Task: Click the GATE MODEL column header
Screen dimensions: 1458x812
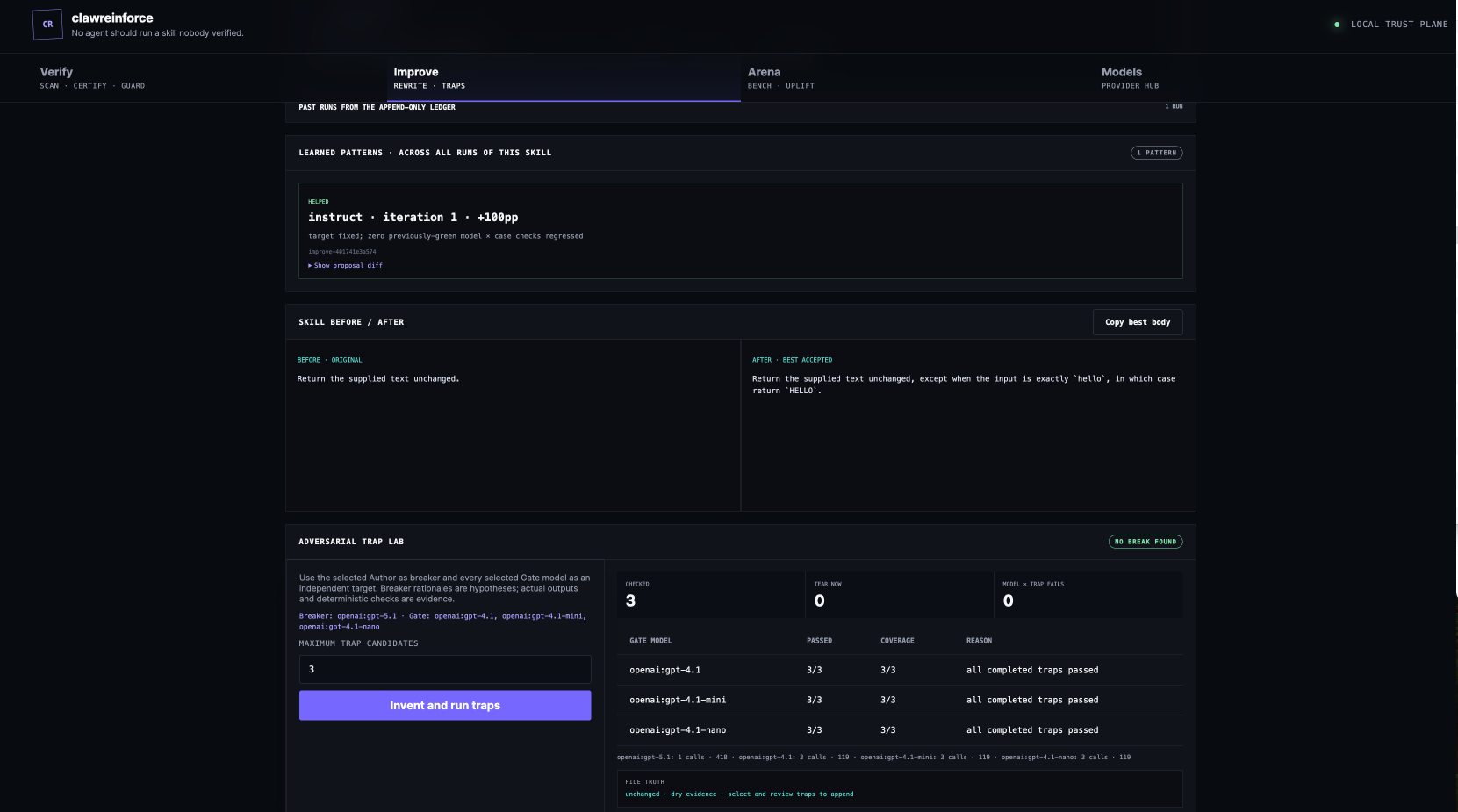Action: [650, 641]
